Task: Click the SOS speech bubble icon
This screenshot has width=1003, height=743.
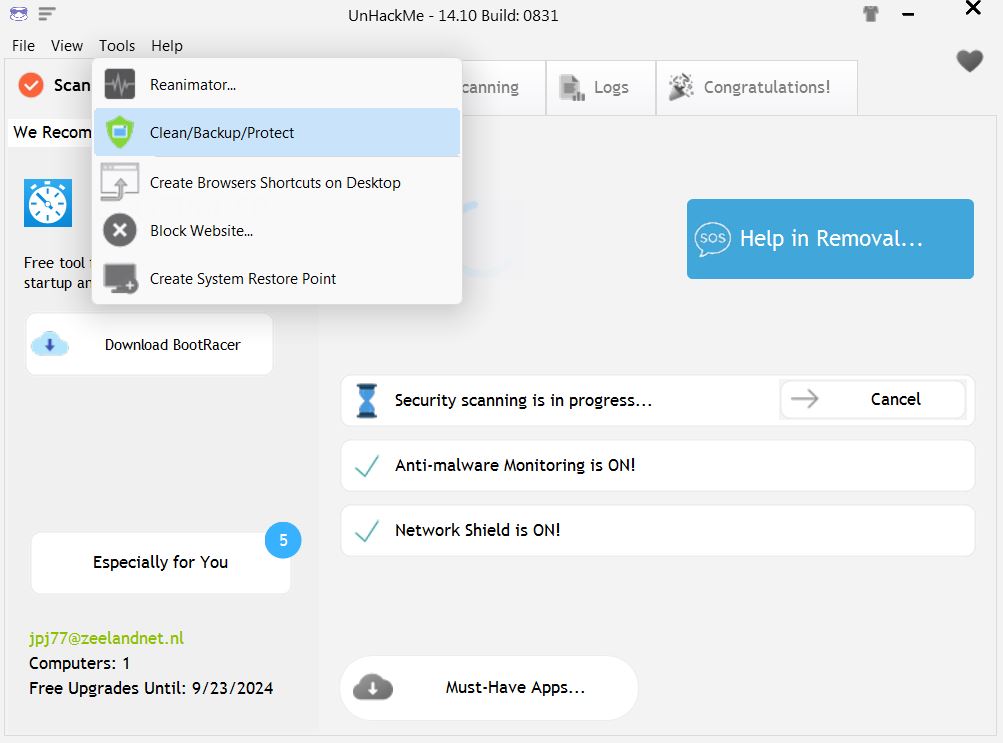Action: (713, 239)
